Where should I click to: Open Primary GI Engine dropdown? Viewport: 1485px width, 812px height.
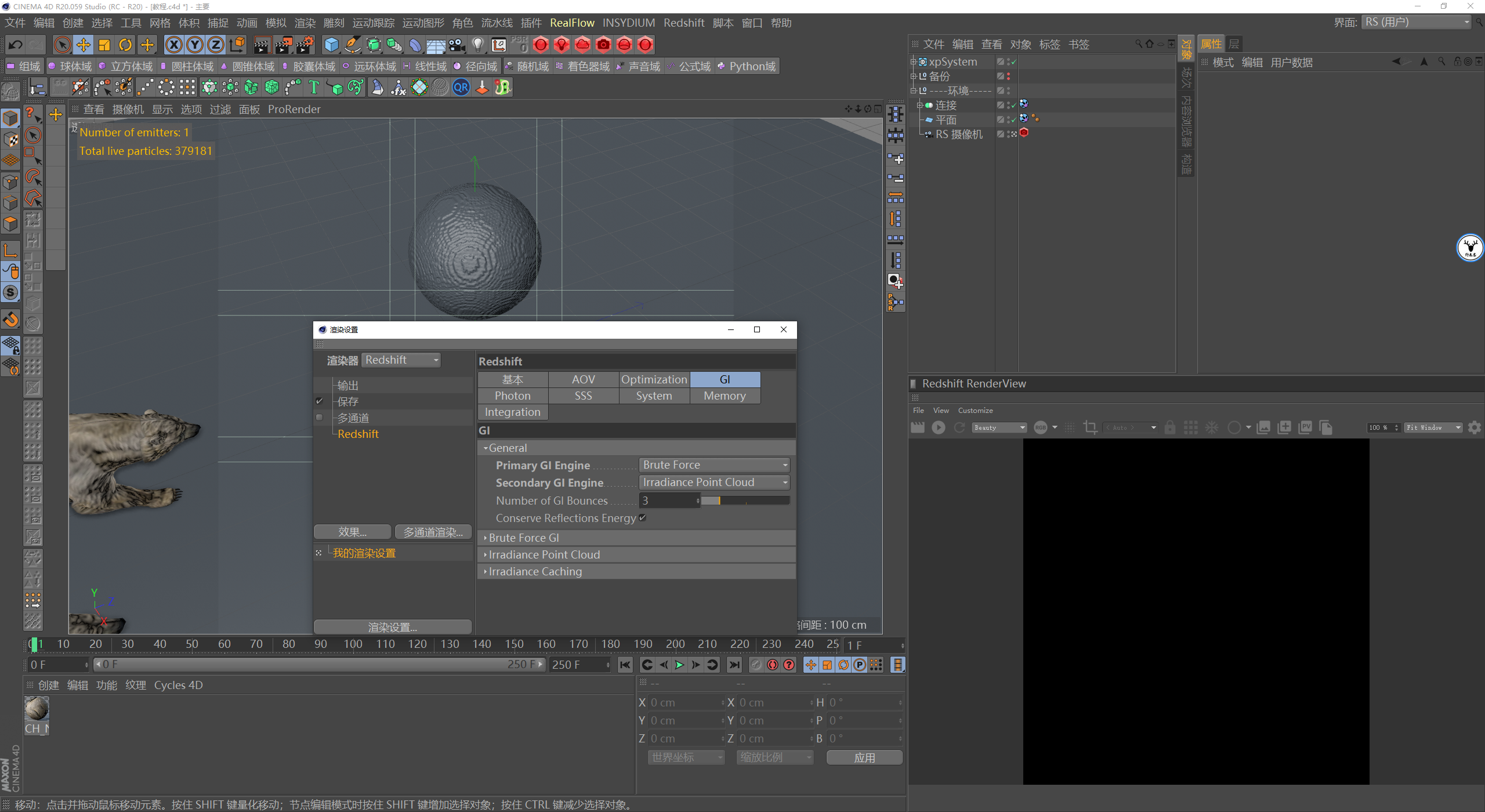pyautogui.click(x=714, y=465)
